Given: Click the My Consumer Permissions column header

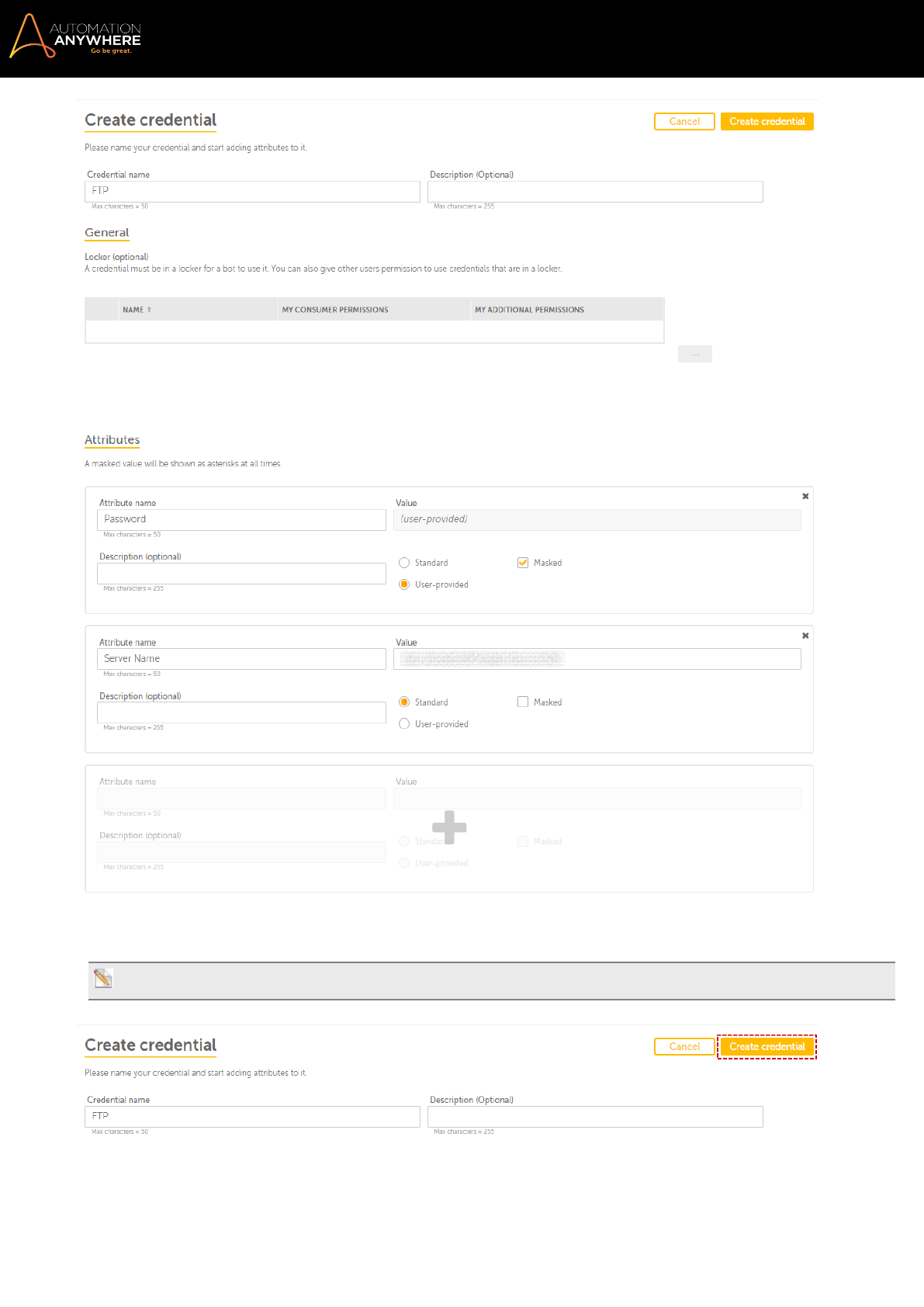Looking at the screenshot, I should [x=335, y=310].
